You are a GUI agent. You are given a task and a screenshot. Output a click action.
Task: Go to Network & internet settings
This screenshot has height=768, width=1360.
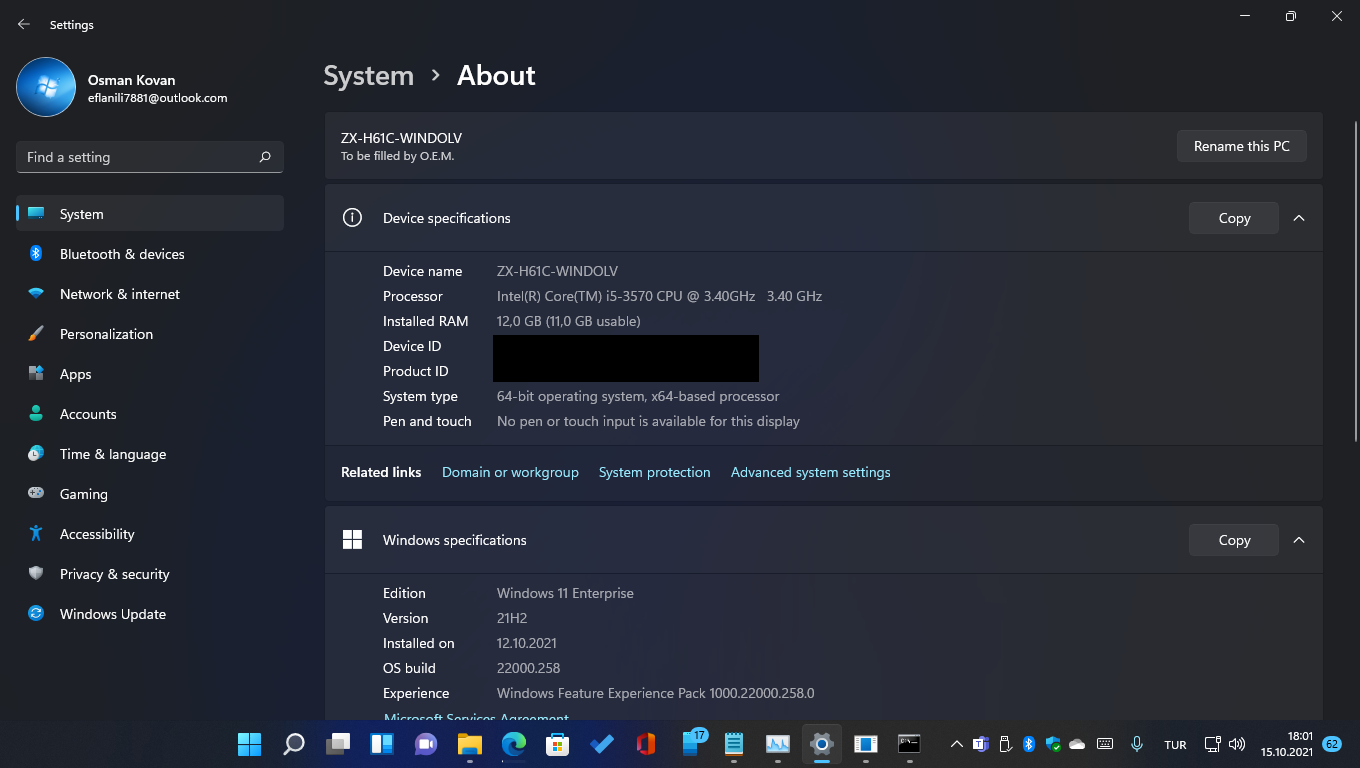(x=150, y=294)
